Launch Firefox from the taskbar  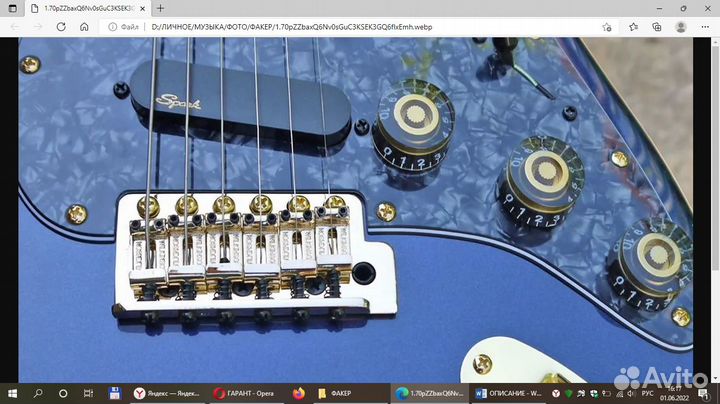click(299, 393)
